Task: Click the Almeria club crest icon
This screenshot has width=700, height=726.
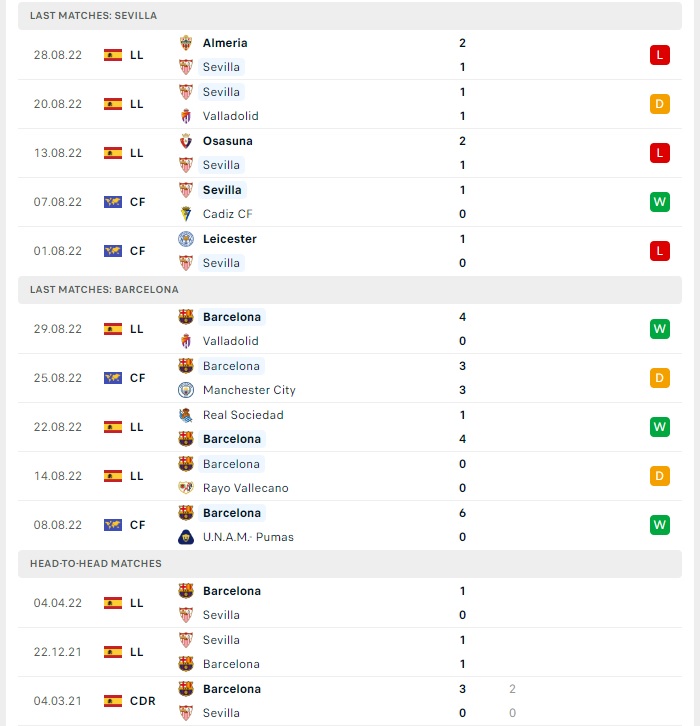Action: pos(186,43)
